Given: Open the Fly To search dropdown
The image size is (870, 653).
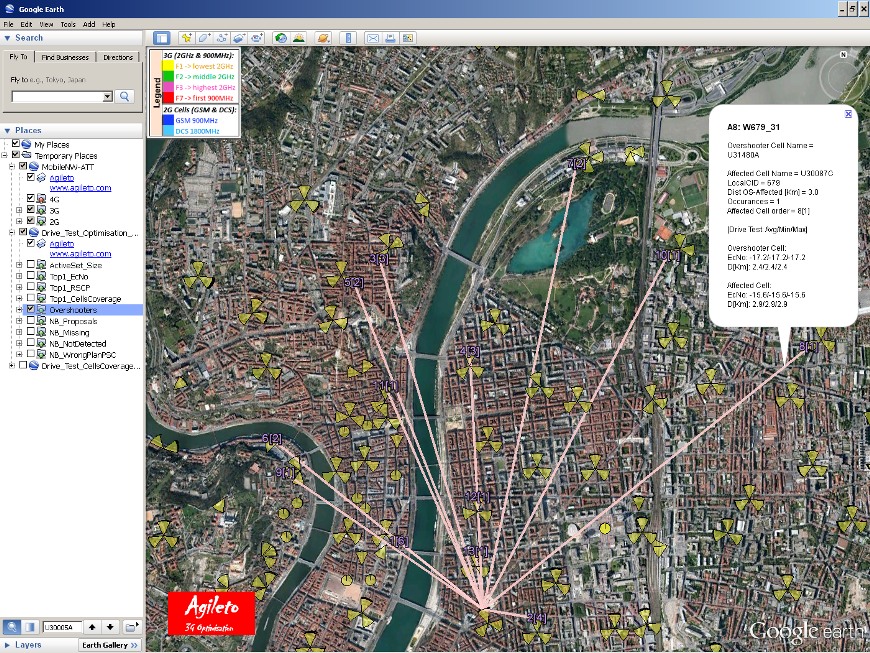Looking at the screenshot, I should (107, 97).
